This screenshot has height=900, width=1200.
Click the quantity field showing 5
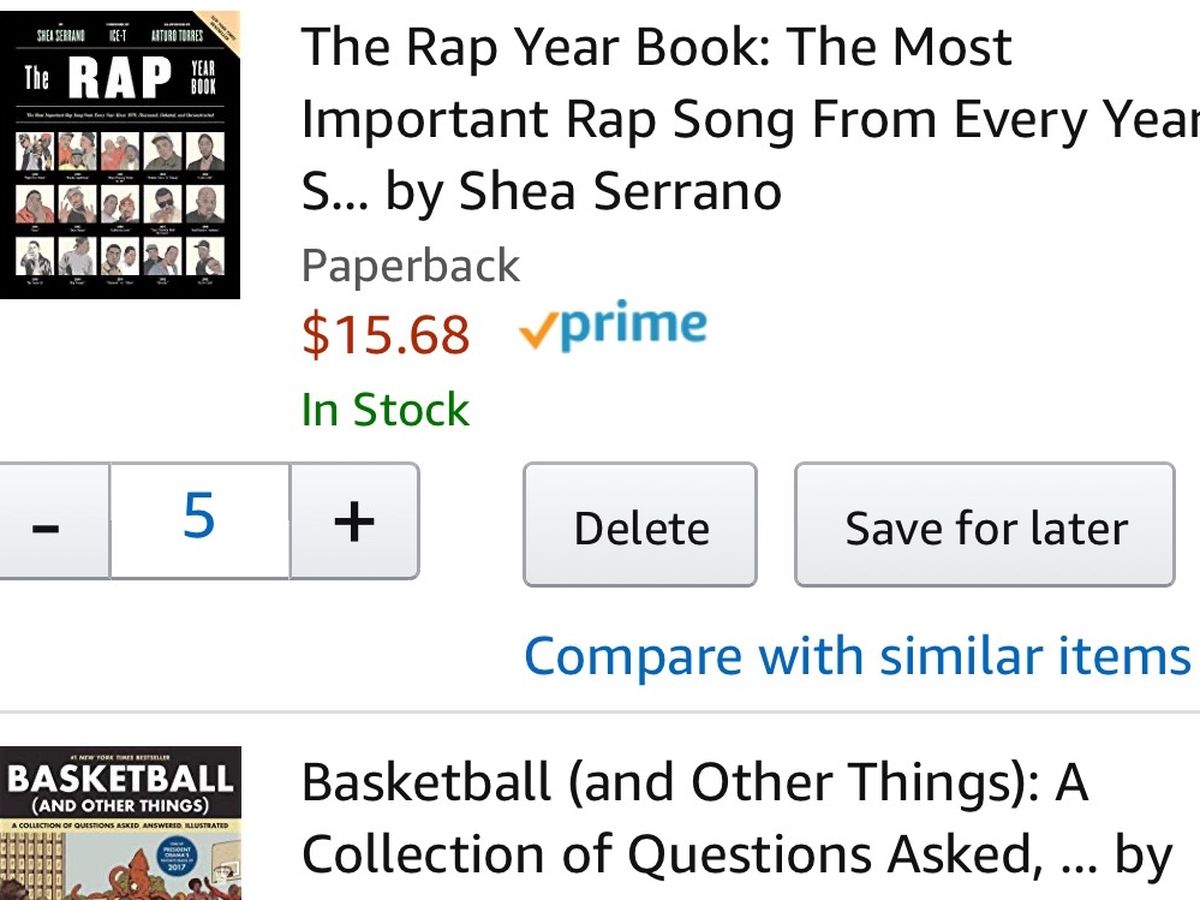point(199,519)
